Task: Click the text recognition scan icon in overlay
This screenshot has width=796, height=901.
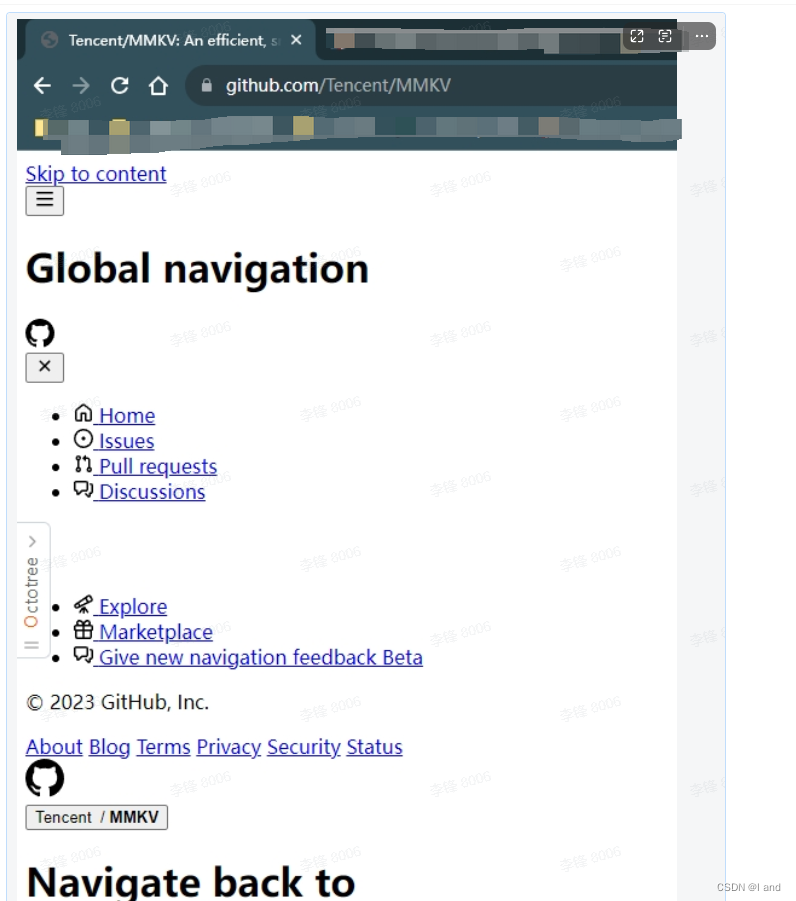Action: tap(665, 36)
